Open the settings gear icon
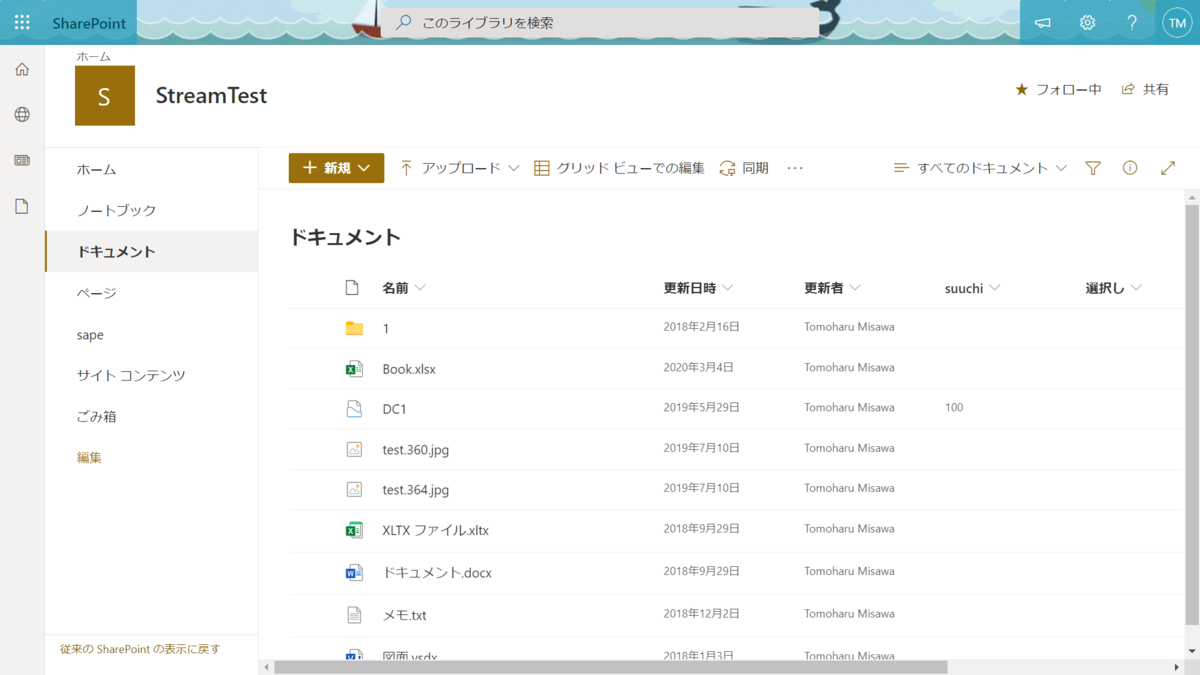This screenshot has height=675, width=1200. pos(1087,22)
